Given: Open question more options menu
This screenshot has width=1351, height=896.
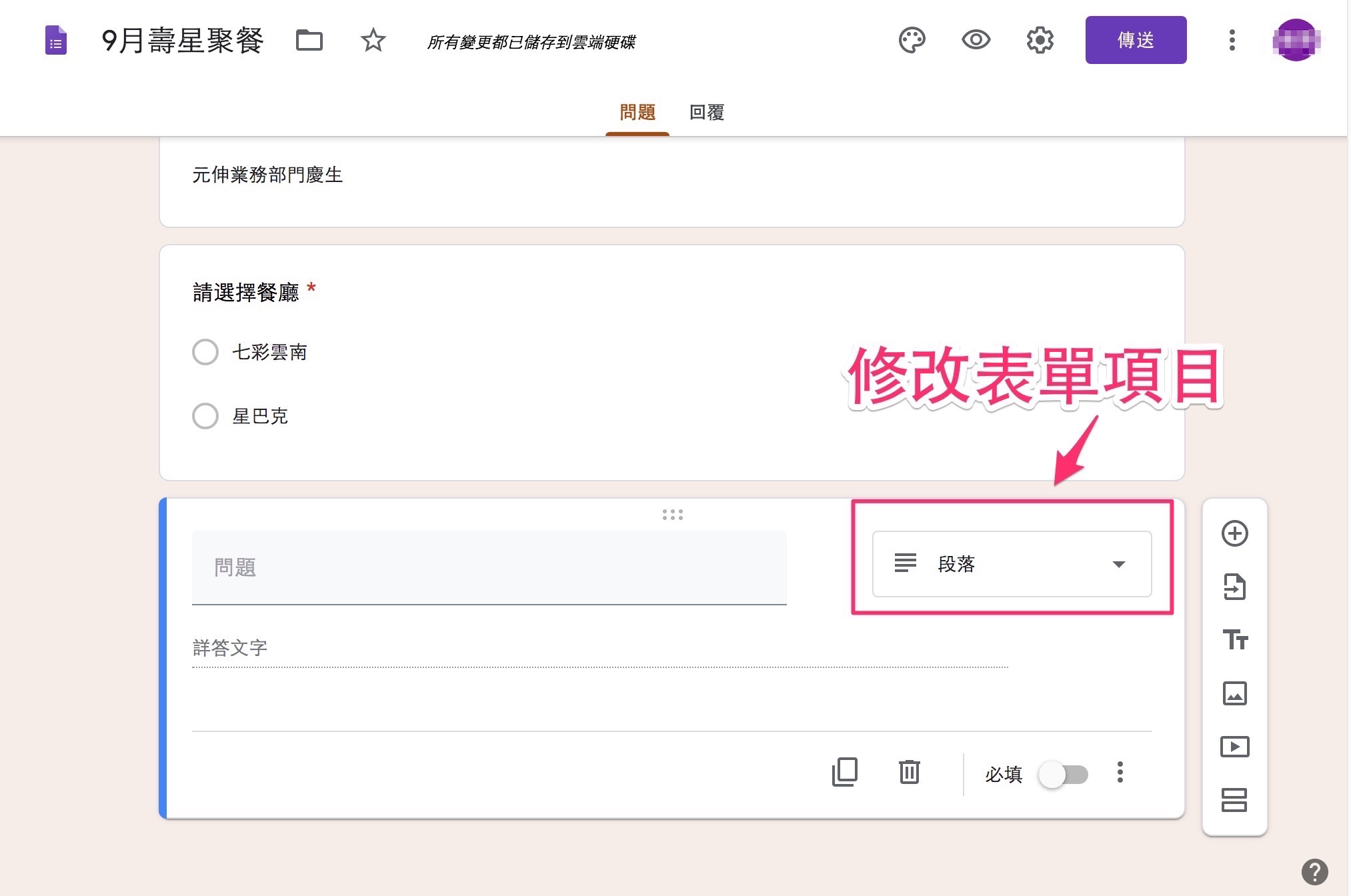Looking at the screenshot, I should click(1120, 773).
